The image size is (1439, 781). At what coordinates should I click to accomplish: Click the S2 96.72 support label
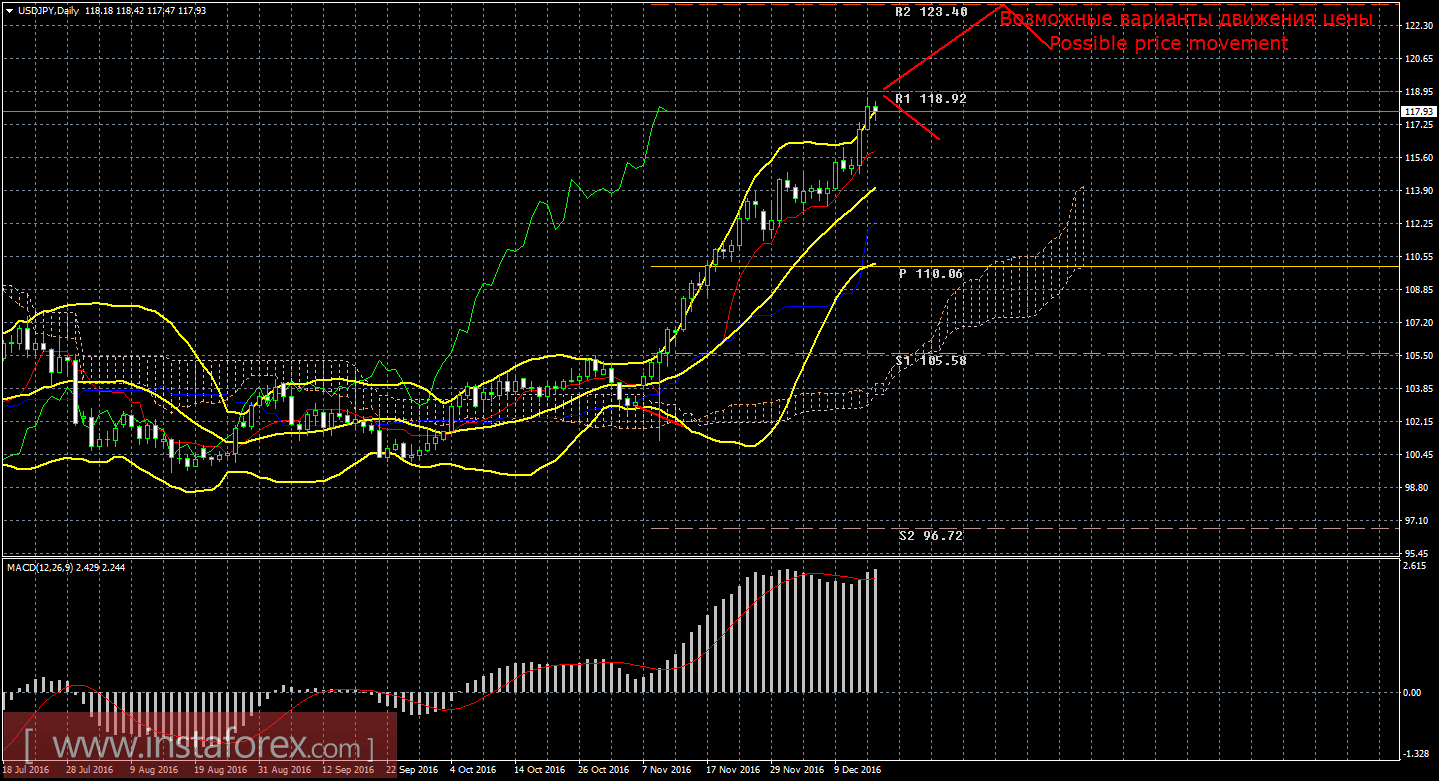931,536
